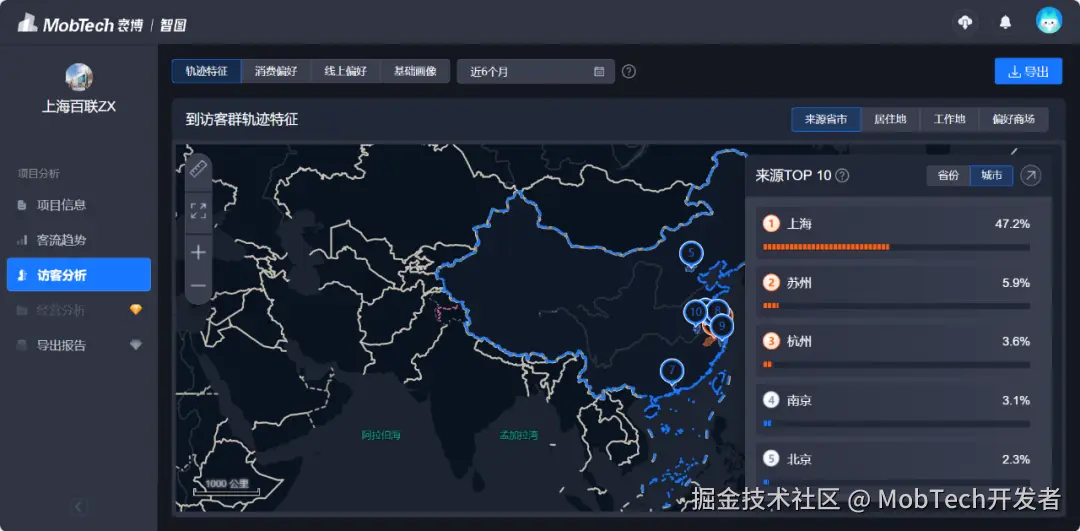This screenshot has width=1080, height=531.
Task: Click the 上海百联ZX project thumbnail
Action: pyautogui.click(x=79, y=76)
